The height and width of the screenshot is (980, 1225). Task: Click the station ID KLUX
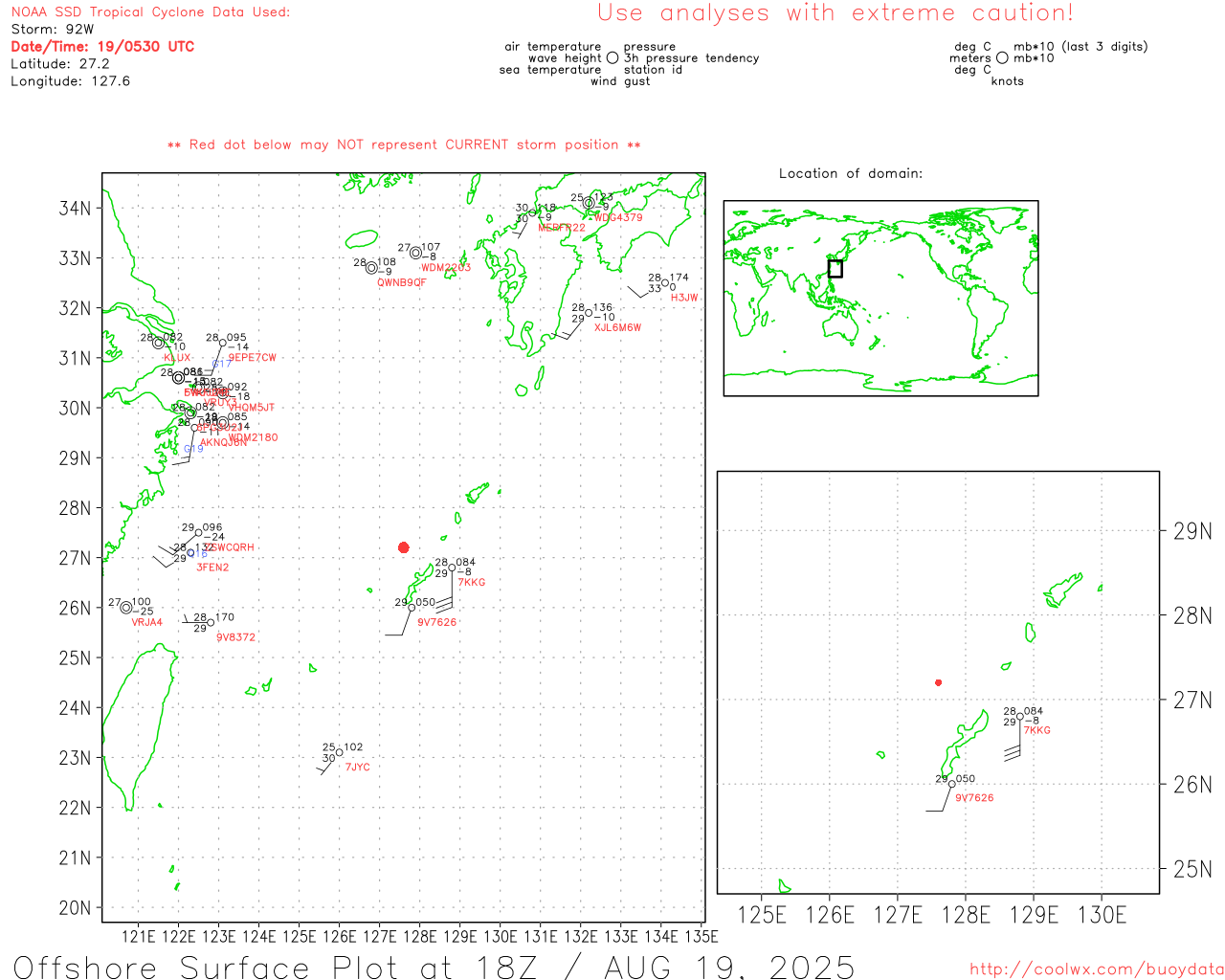point(177,358)
